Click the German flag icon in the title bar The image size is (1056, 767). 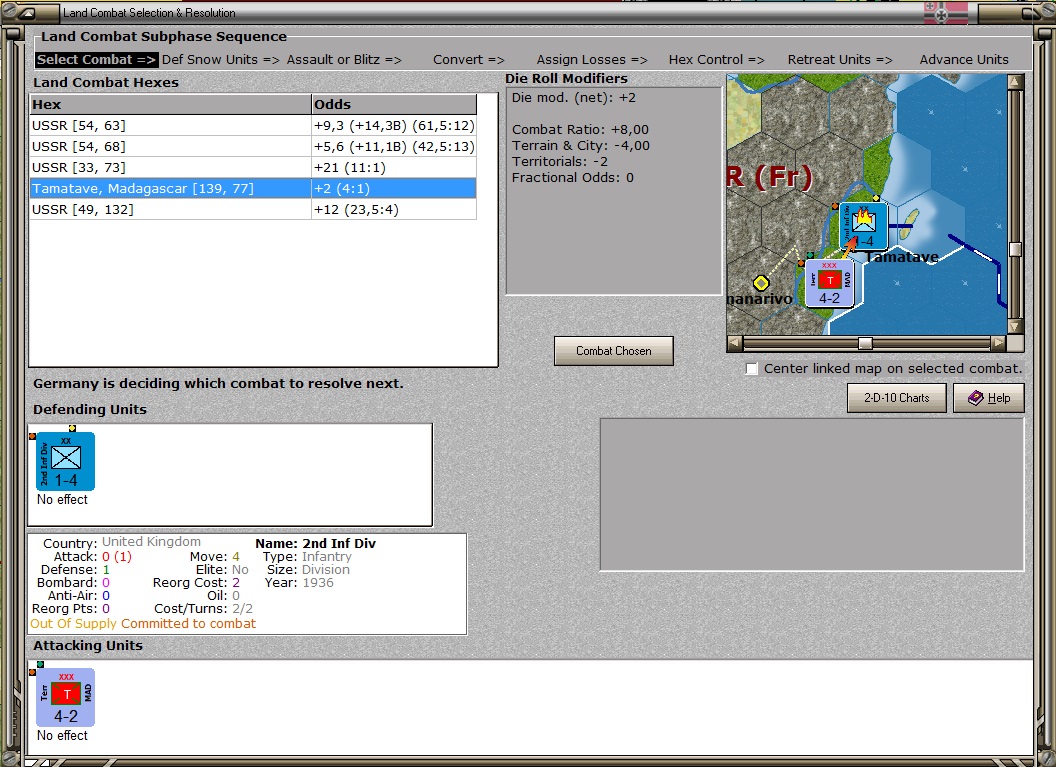946,13
